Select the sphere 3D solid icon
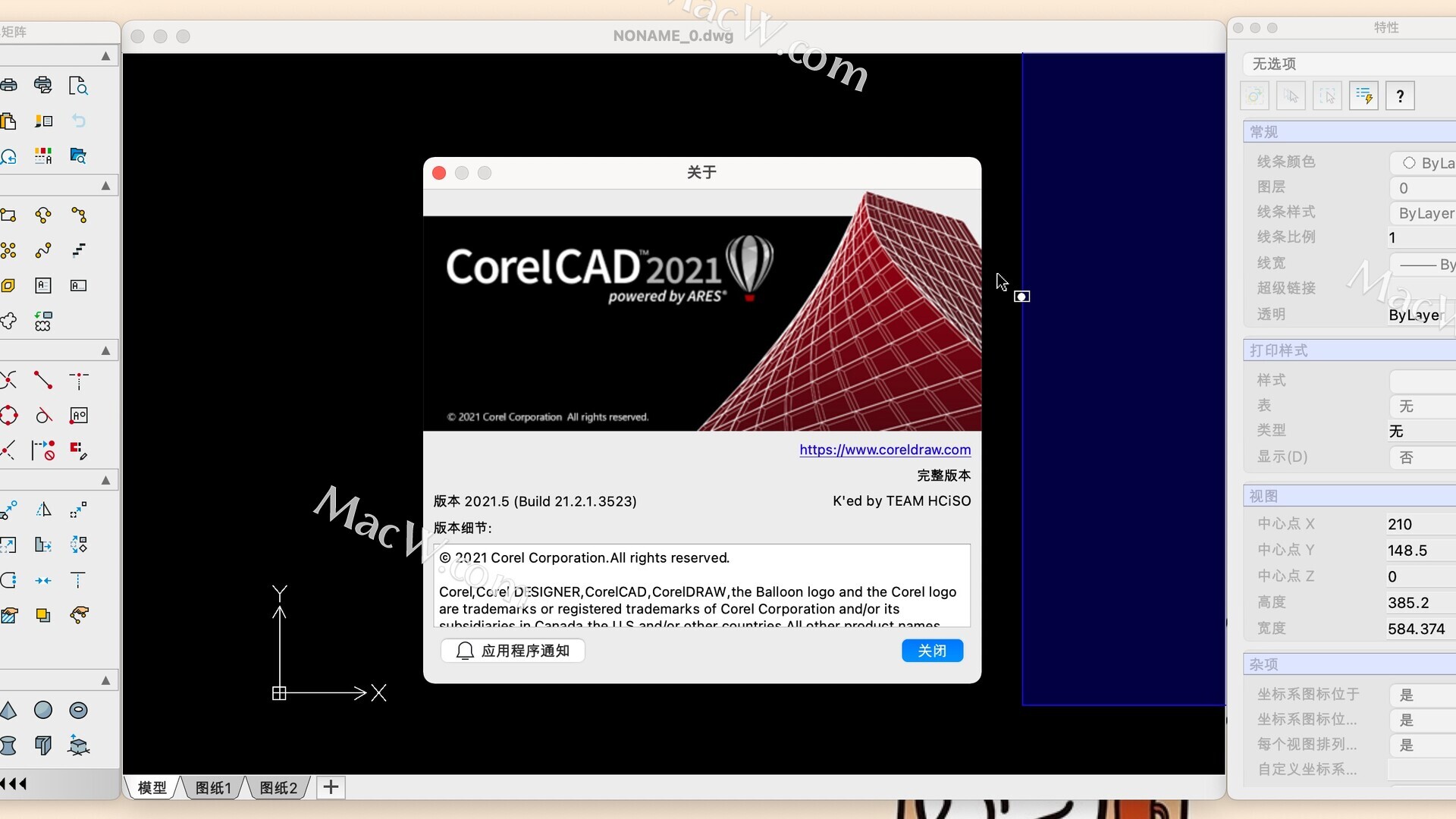 coord(43,710)
